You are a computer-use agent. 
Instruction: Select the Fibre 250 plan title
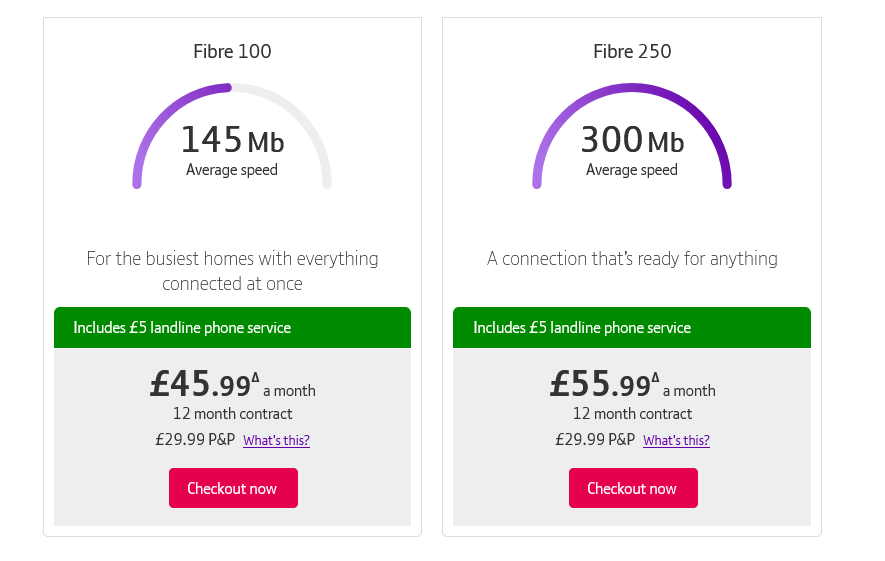click(632, 51)
